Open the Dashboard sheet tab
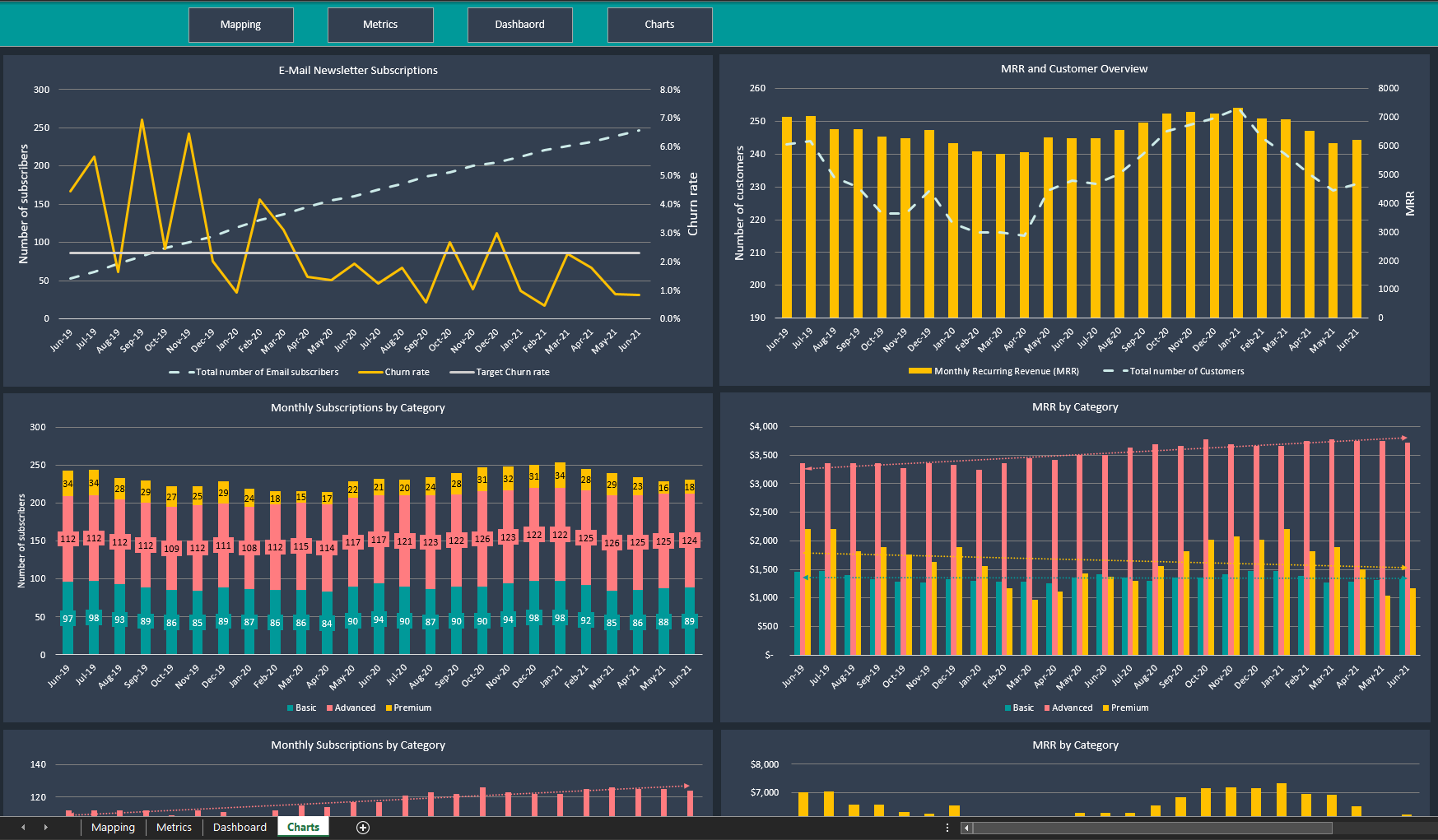The width and height of the screenshot is (1438, 840). tap(239, 827)
